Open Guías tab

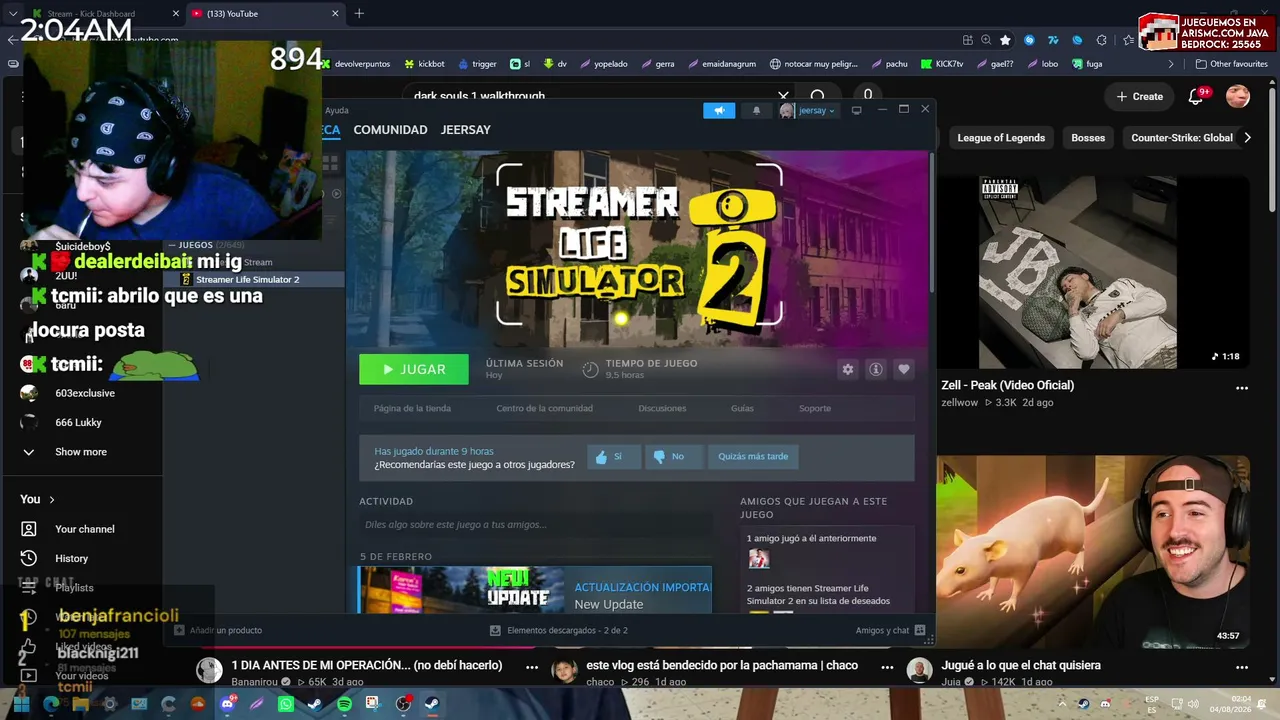(742, 408)
